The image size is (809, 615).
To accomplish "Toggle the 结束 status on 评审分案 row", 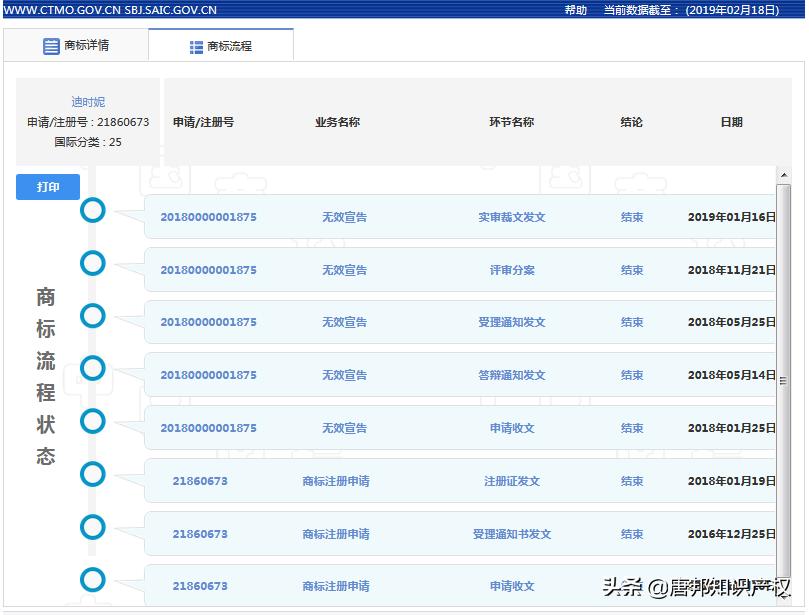I will coord(631,269).
